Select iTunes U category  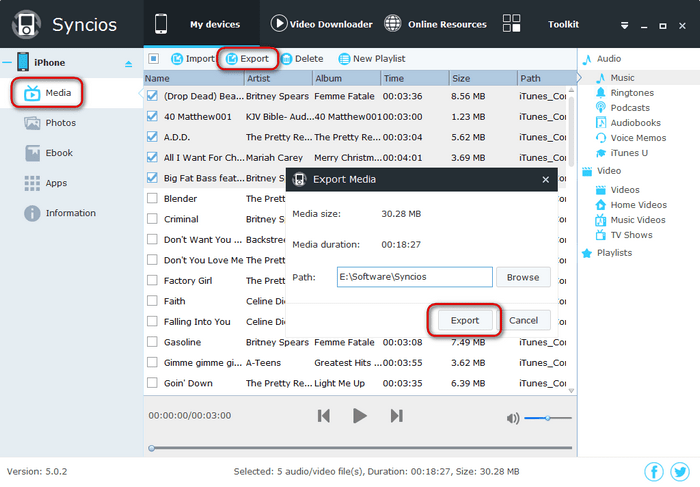point(621,153)
